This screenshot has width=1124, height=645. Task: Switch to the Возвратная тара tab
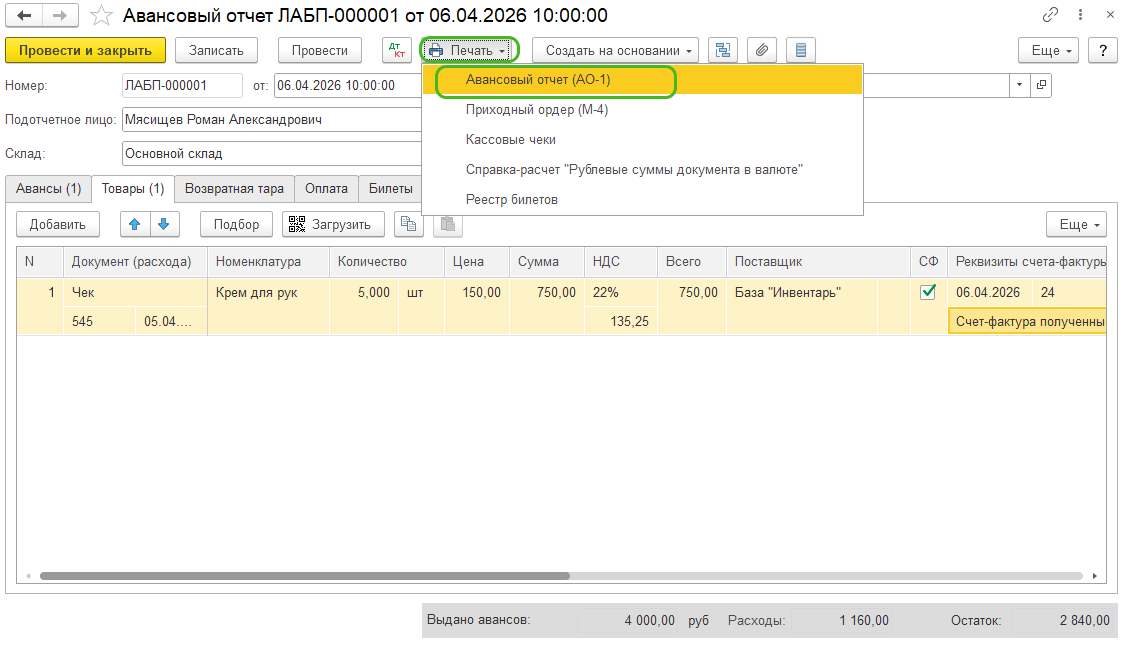[x=234, y=188]
